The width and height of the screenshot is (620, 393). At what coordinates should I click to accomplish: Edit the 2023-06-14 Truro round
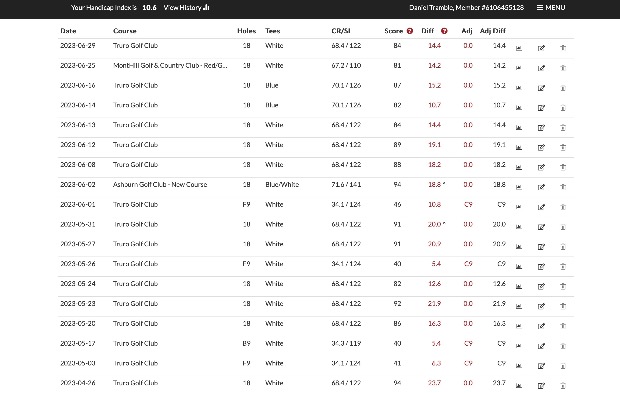(541, 108)
